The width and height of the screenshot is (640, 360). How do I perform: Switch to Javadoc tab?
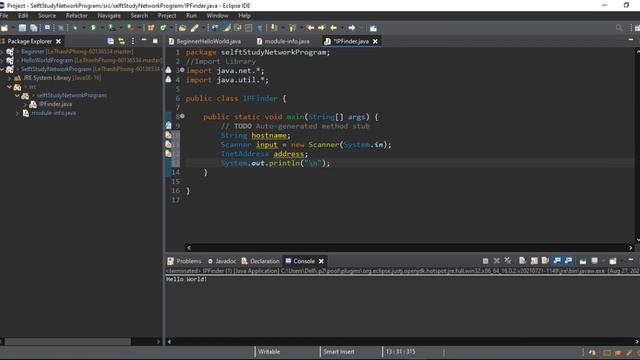click(222, 261)
